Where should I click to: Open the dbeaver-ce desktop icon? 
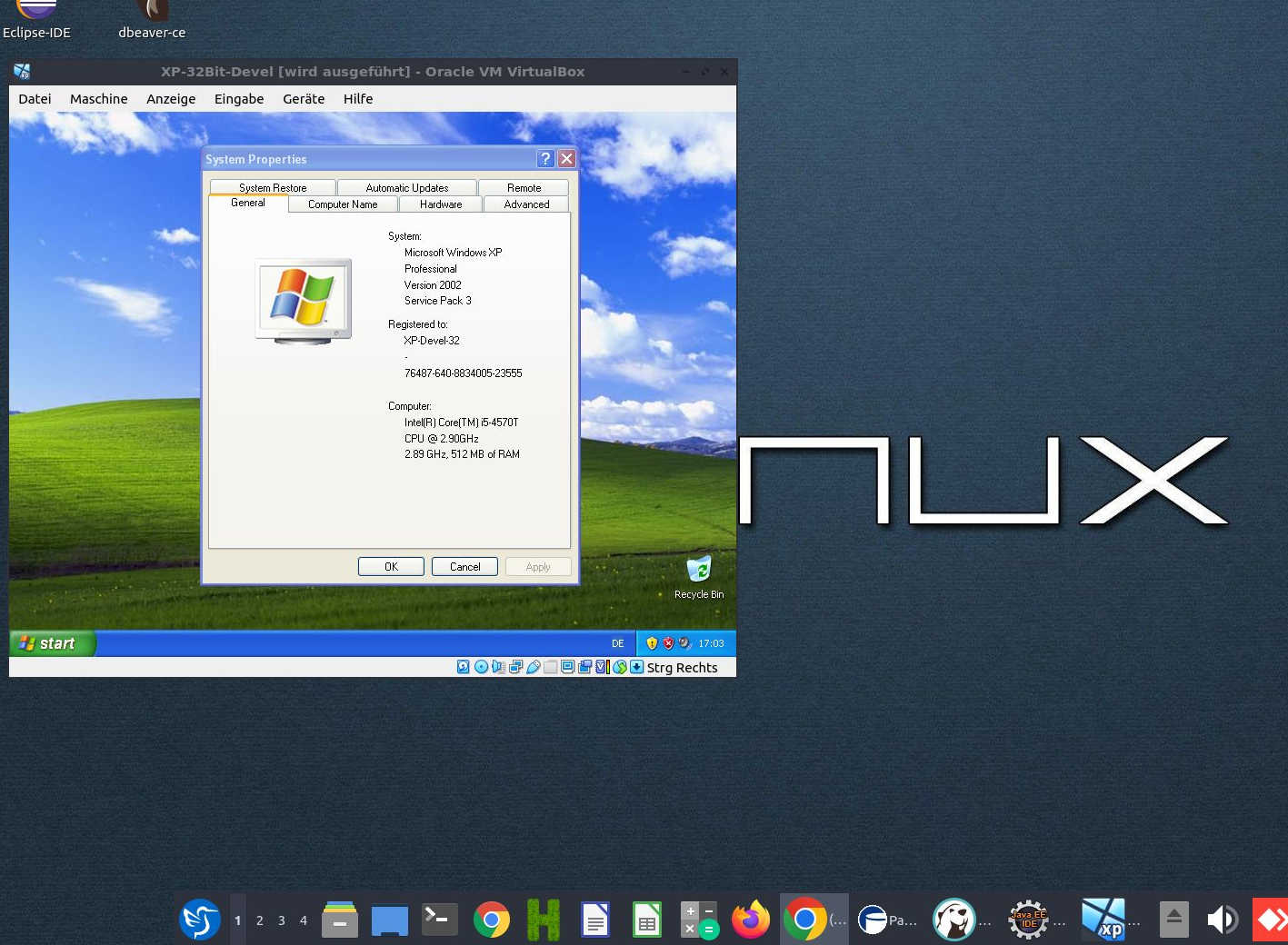coord(152,20)
